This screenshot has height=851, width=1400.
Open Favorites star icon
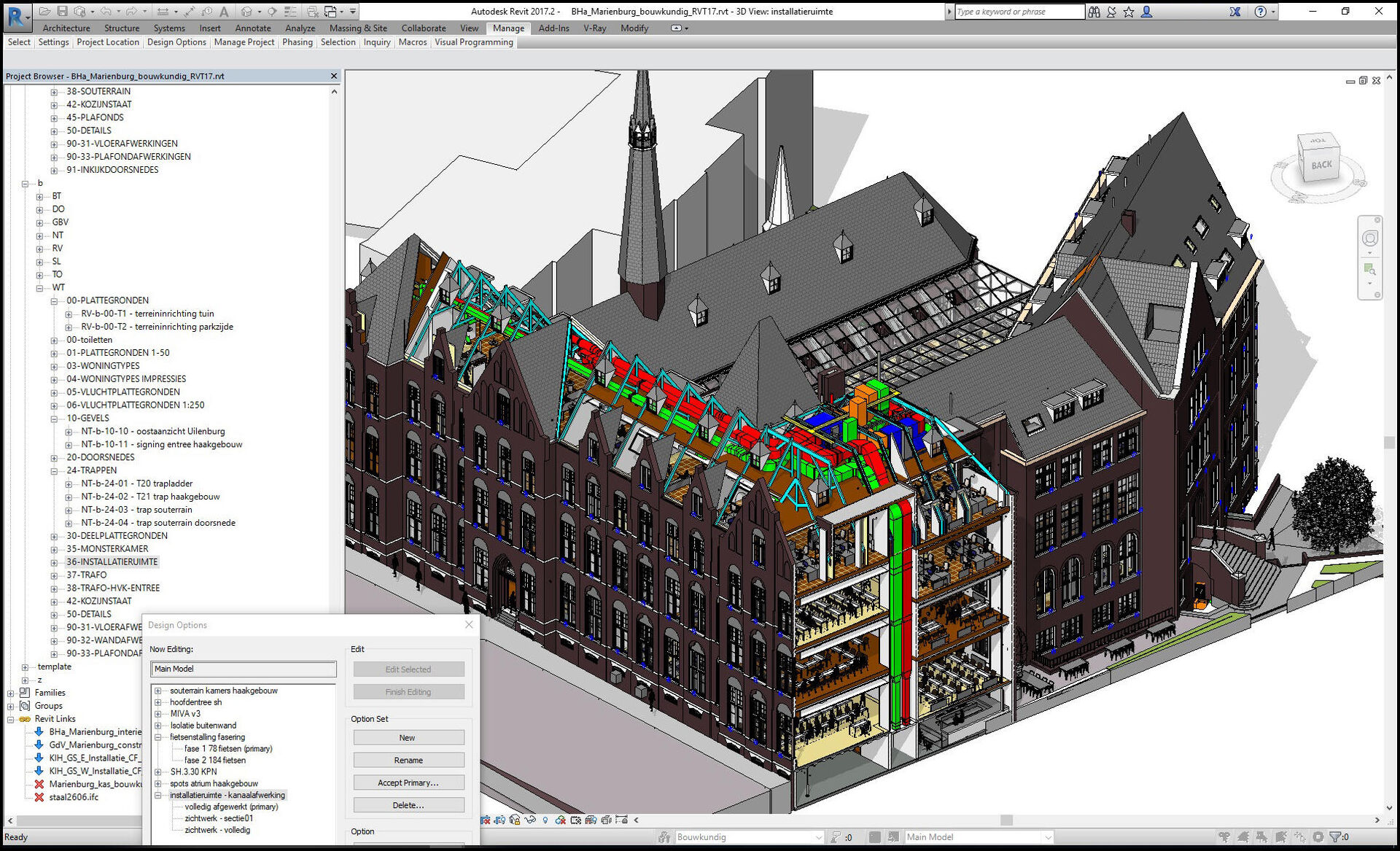[1129, 12]
